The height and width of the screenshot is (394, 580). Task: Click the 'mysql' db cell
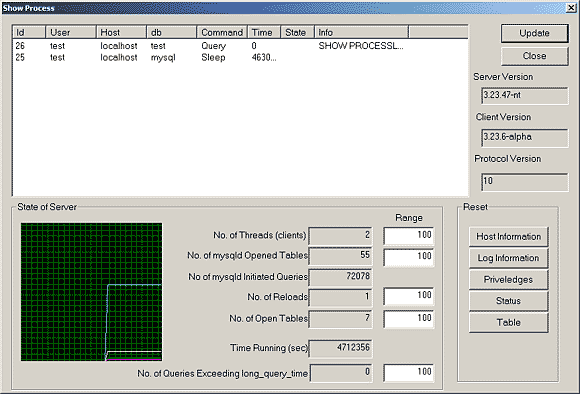coord(163,58)
